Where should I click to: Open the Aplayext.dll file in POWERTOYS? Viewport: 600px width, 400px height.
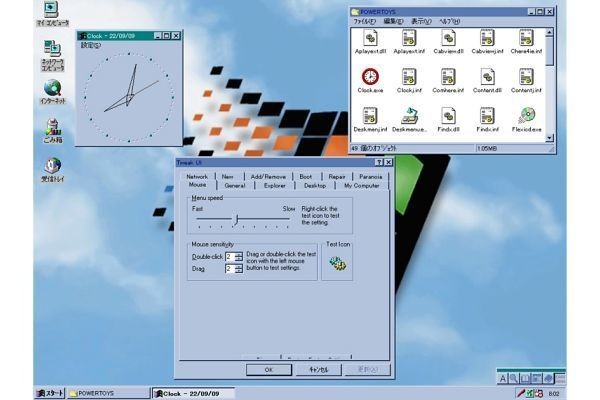[370, 39]
